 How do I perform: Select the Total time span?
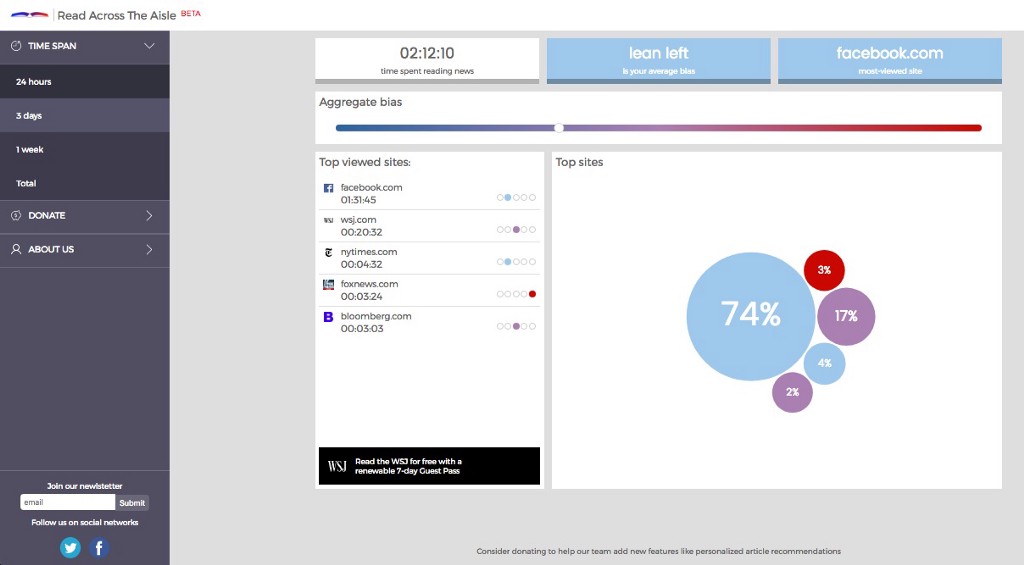click(85, 184)
